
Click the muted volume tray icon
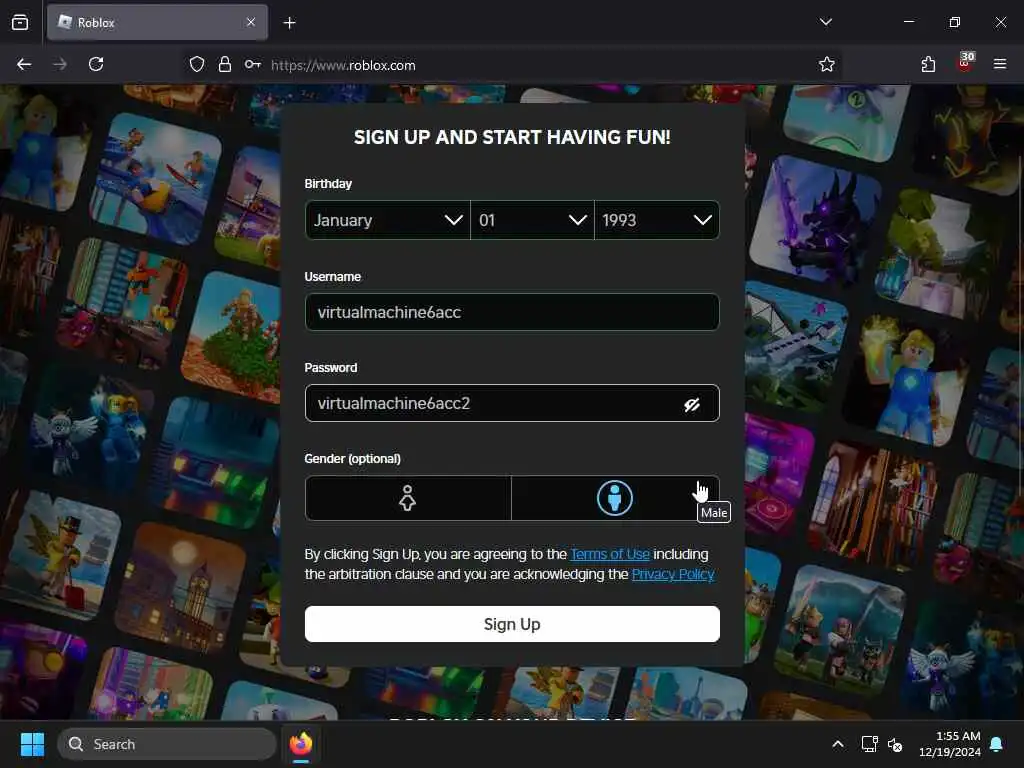coord(895,744)
